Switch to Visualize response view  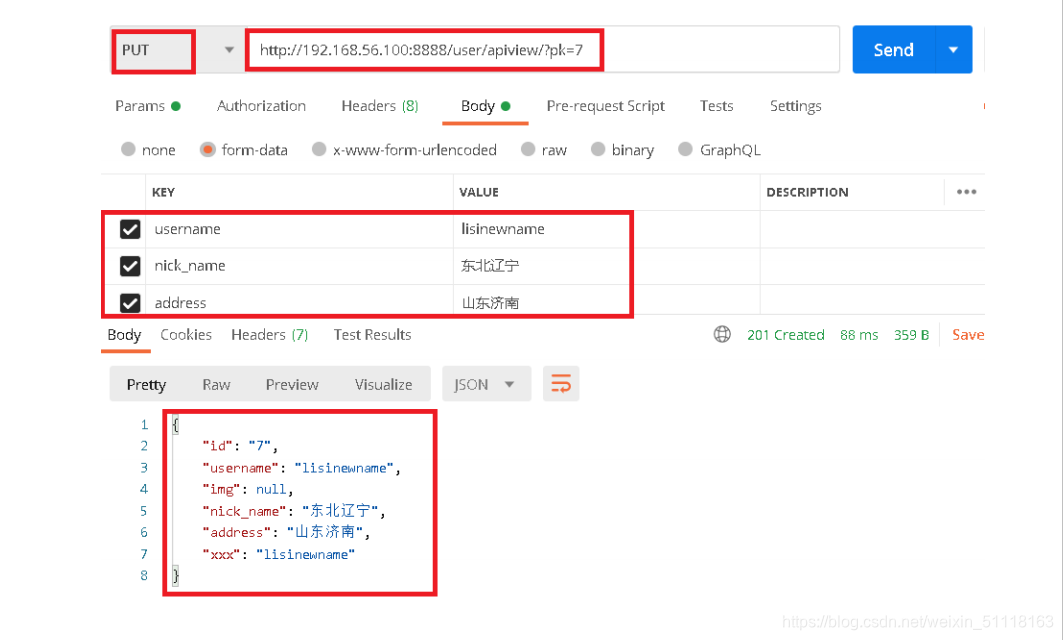coord(384,384)
